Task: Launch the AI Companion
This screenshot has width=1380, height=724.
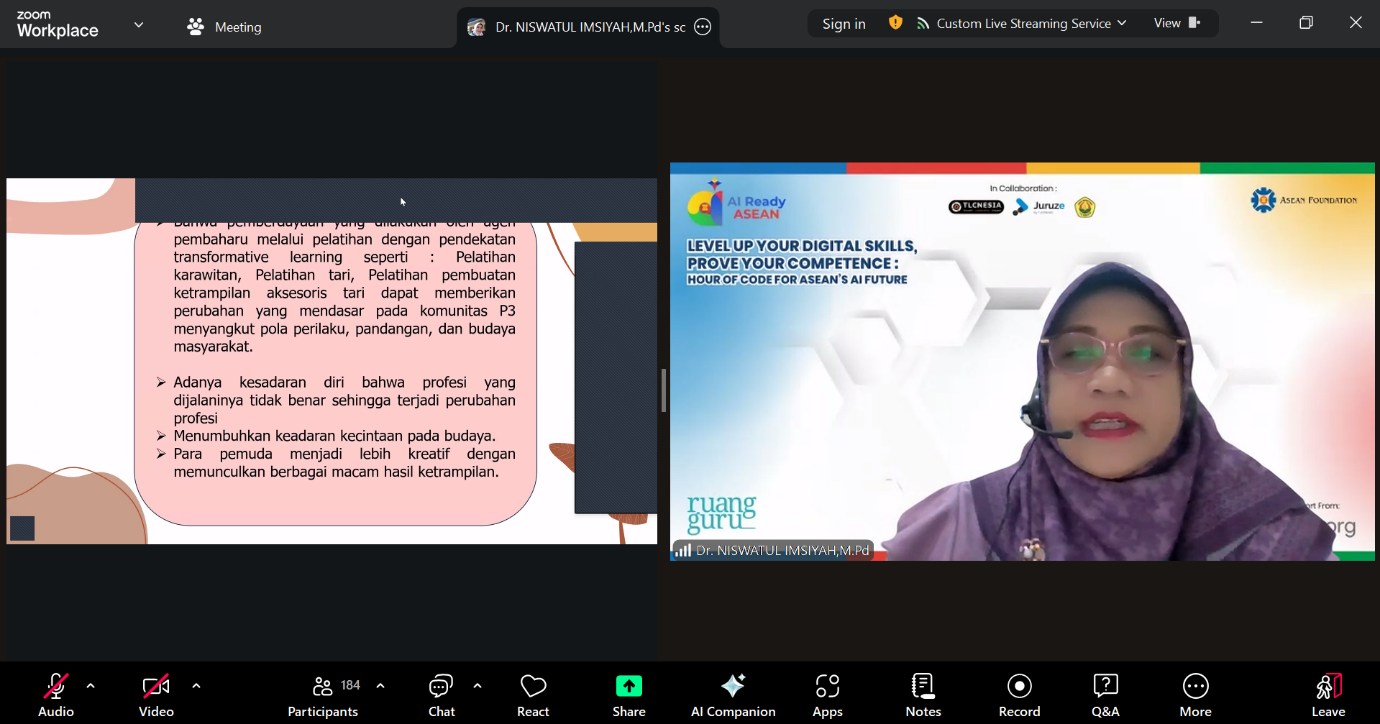Action: [733, 695]
